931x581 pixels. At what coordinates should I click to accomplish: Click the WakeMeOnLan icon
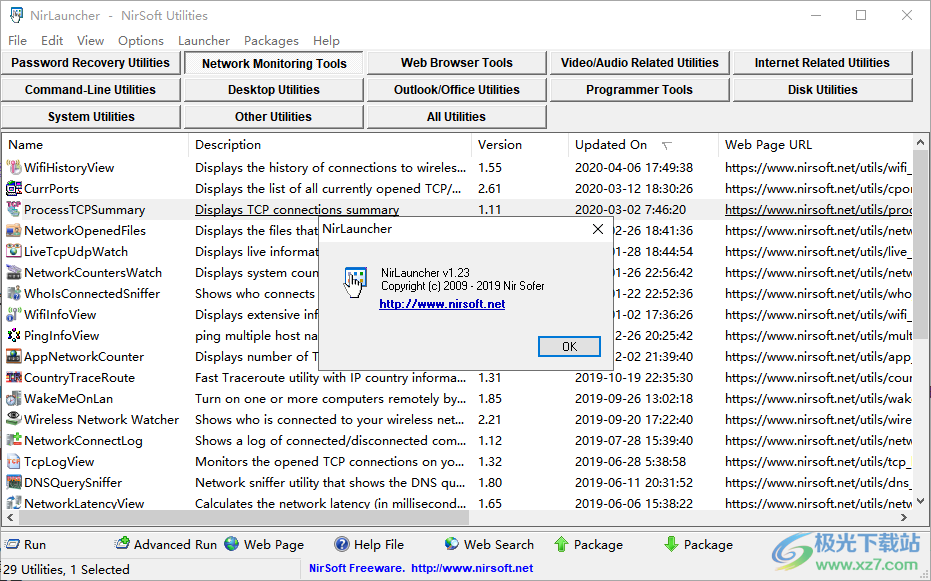[x=12, y=398]
